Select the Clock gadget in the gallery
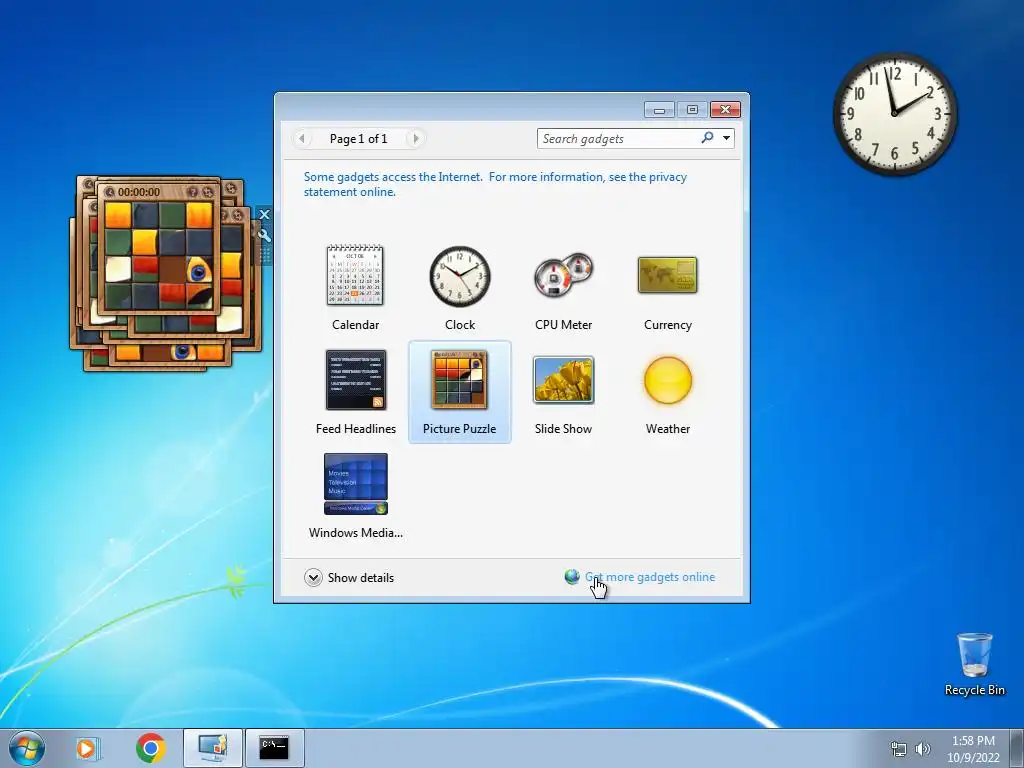Screen dimensions: 1024x768 click(x=460, y=276)
